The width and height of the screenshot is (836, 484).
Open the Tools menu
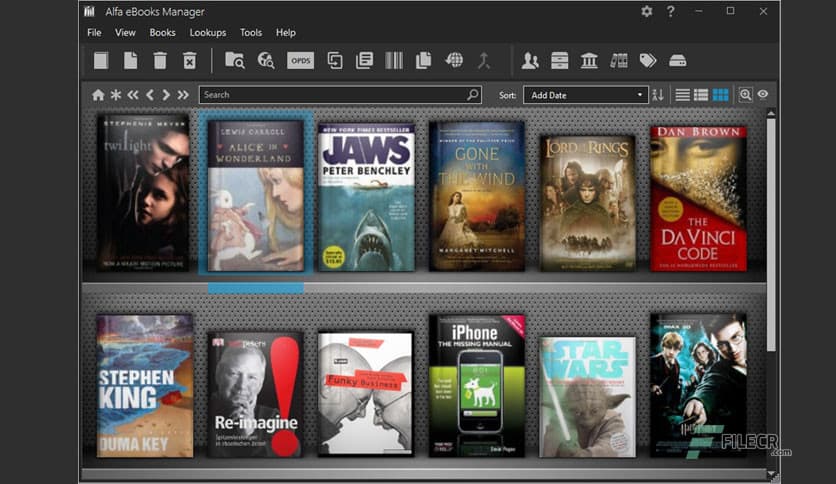251,33
